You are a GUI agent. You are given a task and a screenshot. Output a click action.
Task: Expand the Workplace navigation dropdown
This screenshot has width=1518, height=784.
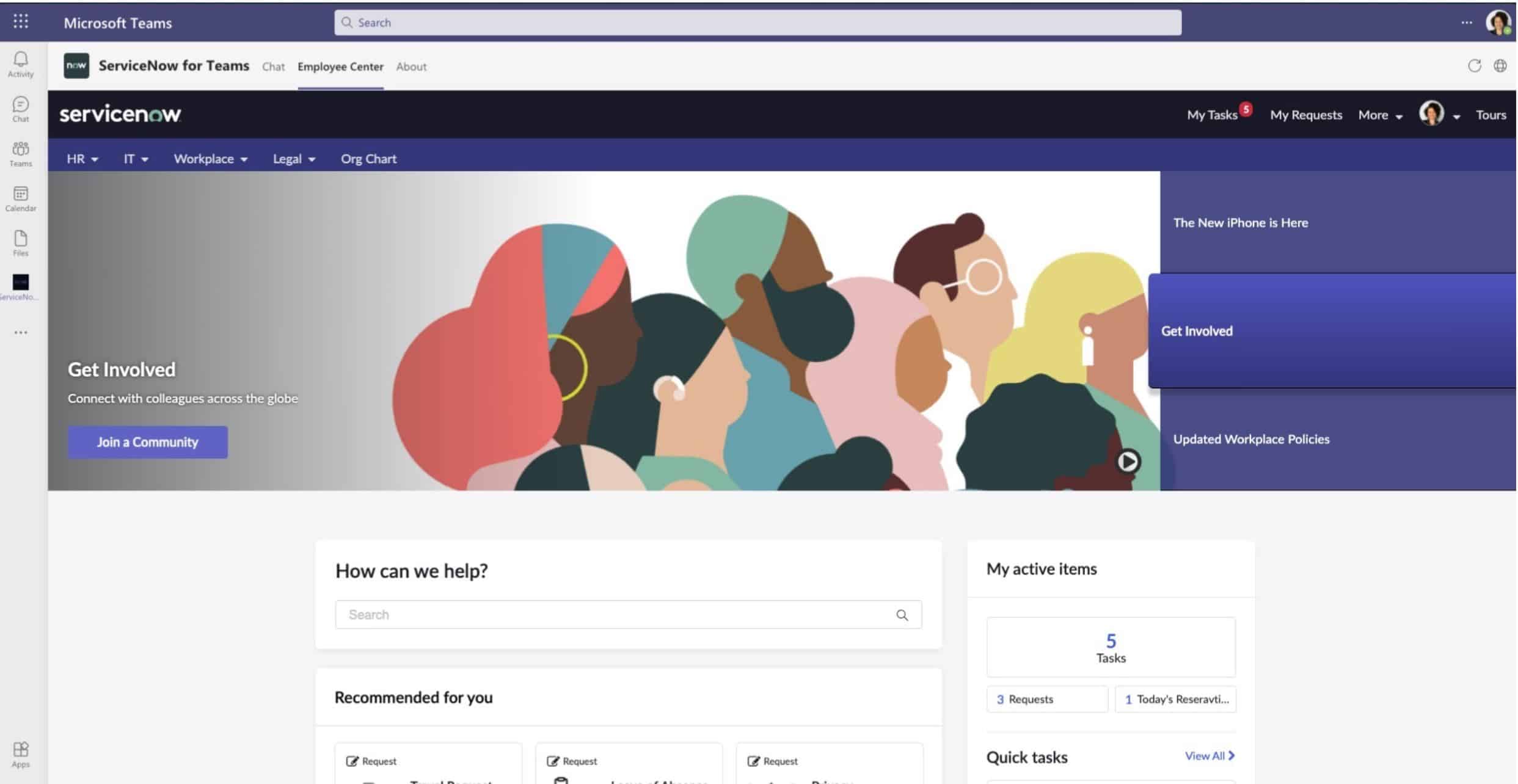208,159
